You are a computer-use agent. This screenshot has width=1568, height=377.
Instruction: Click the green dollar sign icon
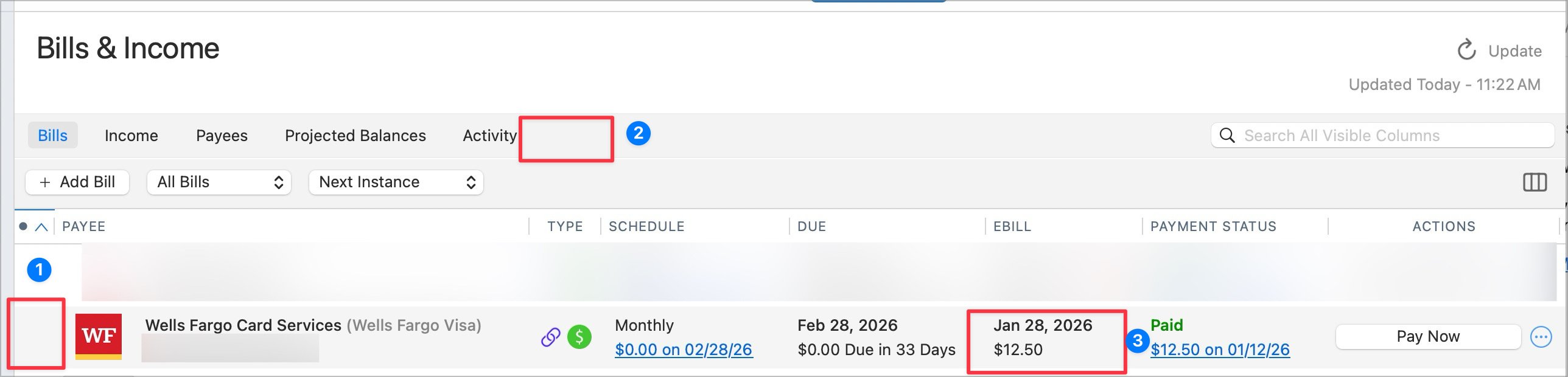coord(579,337)
